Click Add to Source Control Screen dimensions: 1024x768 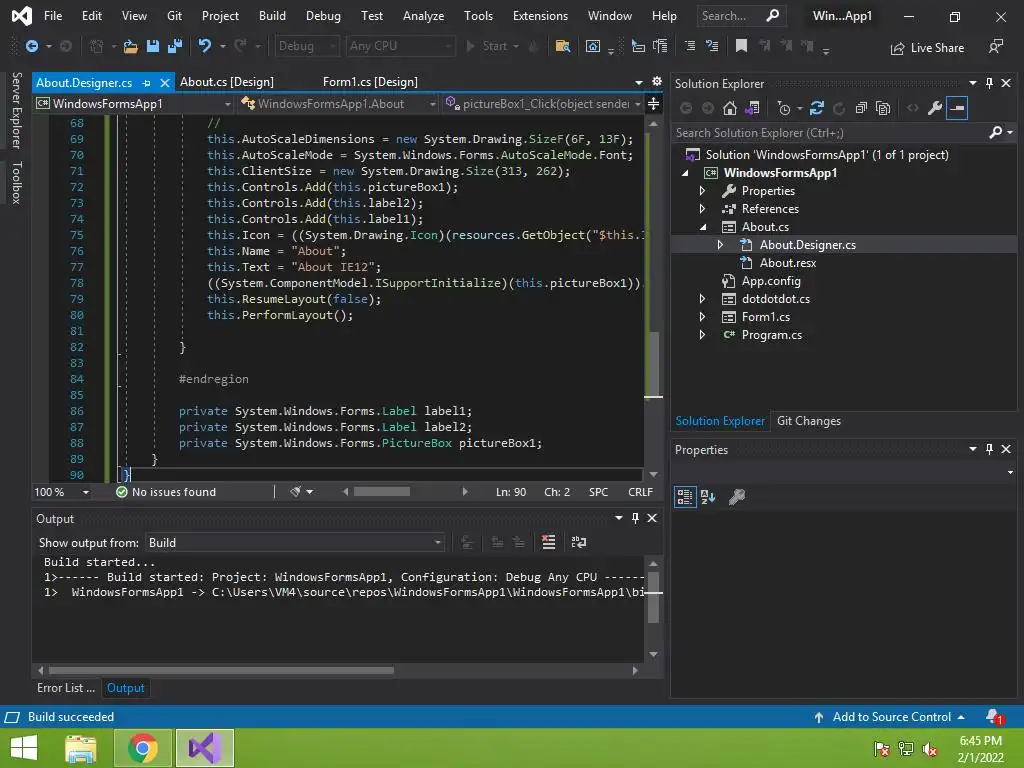pyautogui.click(x=891, y=717)
